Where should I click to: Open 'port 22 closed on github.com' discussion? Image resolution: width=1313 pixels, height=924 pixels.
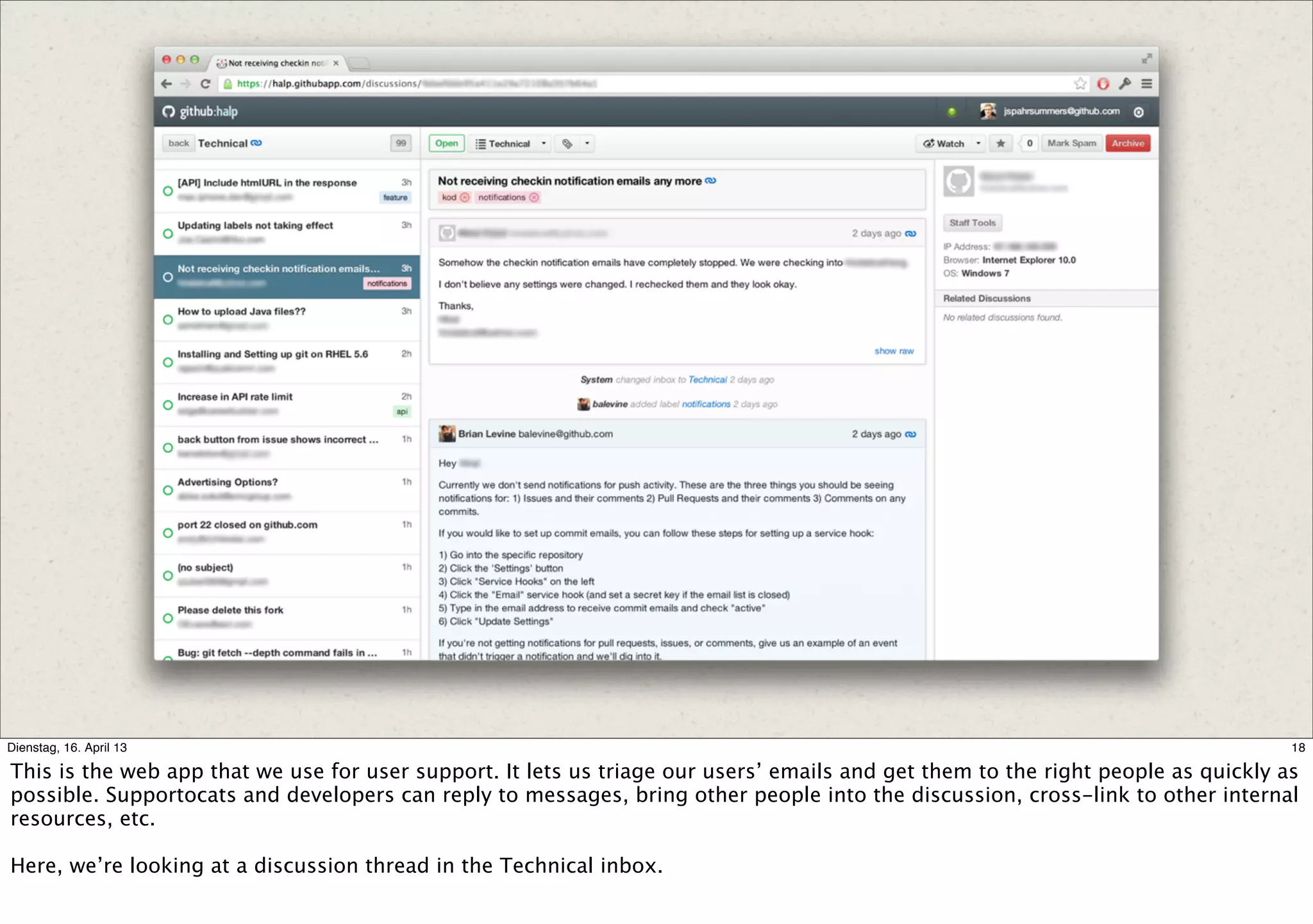[x=287, y=533]
